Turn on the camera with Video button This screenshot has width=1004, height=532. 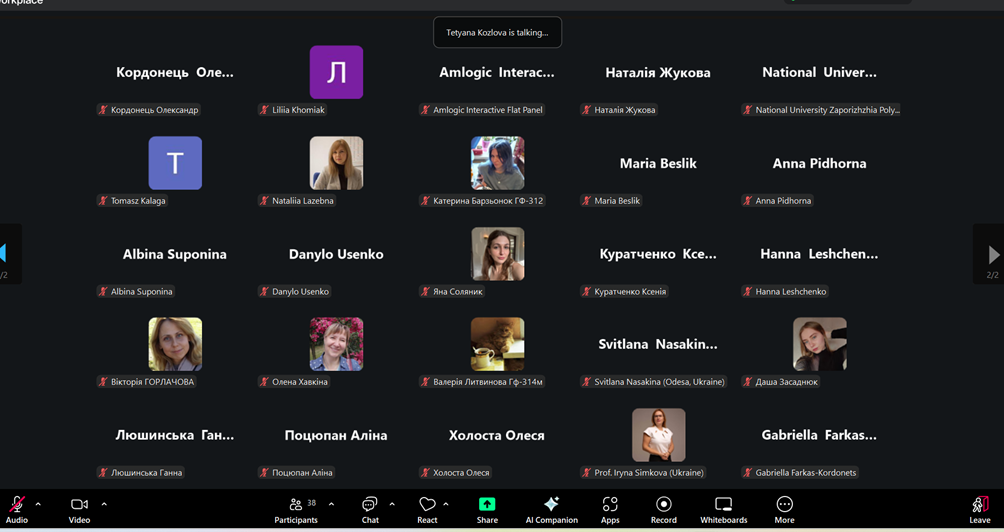pos(79,508)
